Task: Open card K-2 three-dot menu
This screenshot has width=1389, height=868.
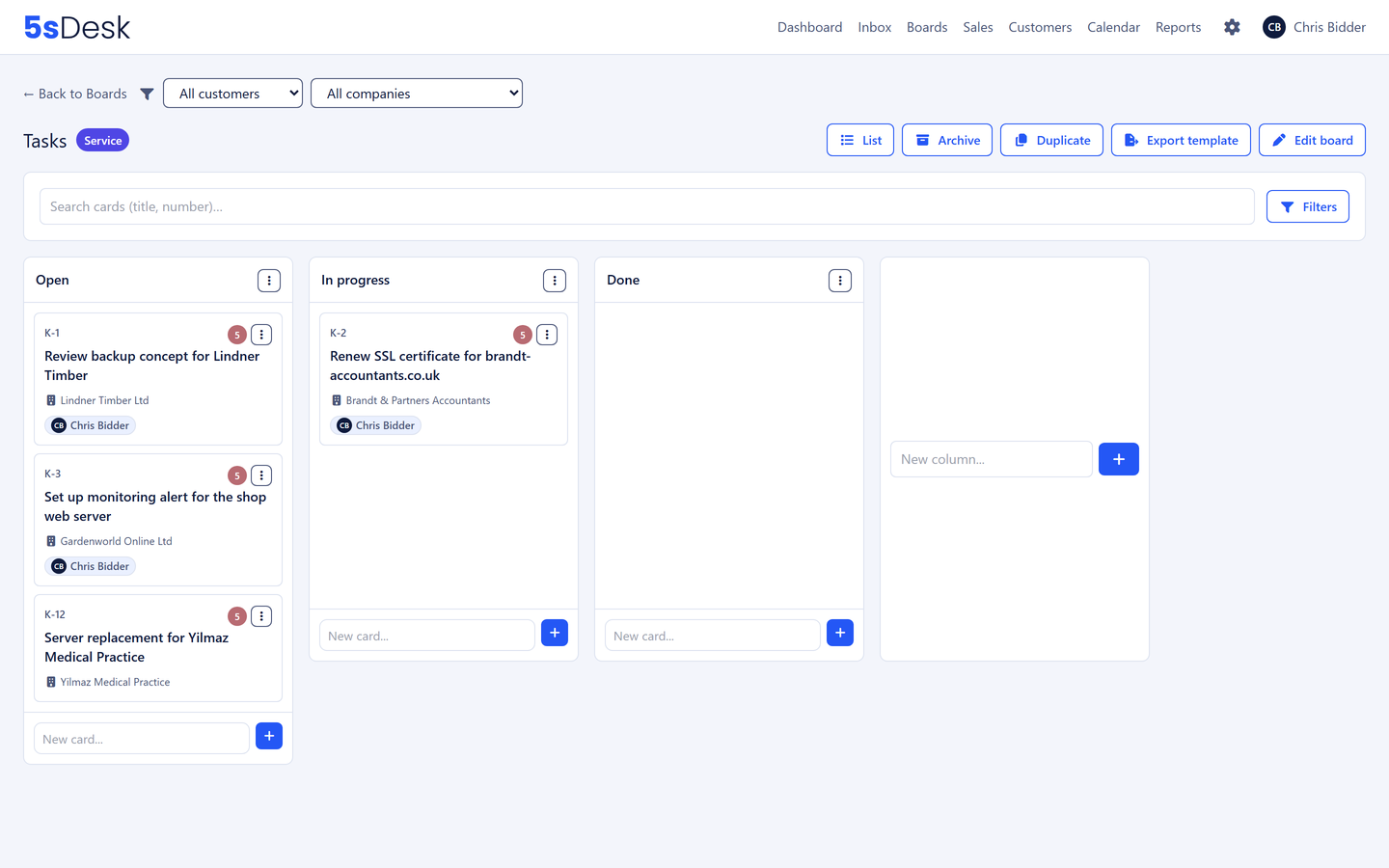Action: [x=547, y=335]
